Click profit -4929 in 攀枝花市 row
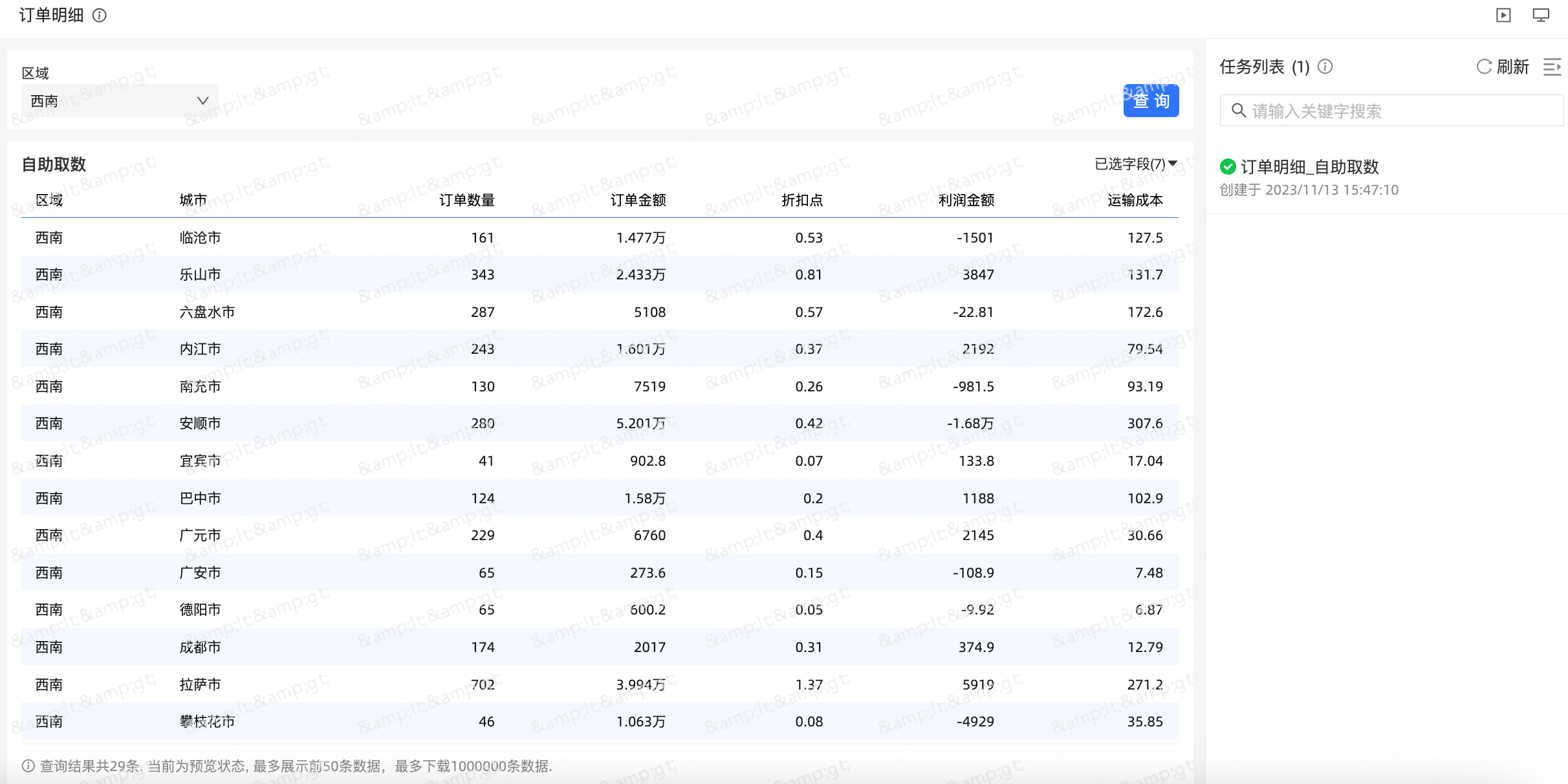 click(x=975, y=721)
